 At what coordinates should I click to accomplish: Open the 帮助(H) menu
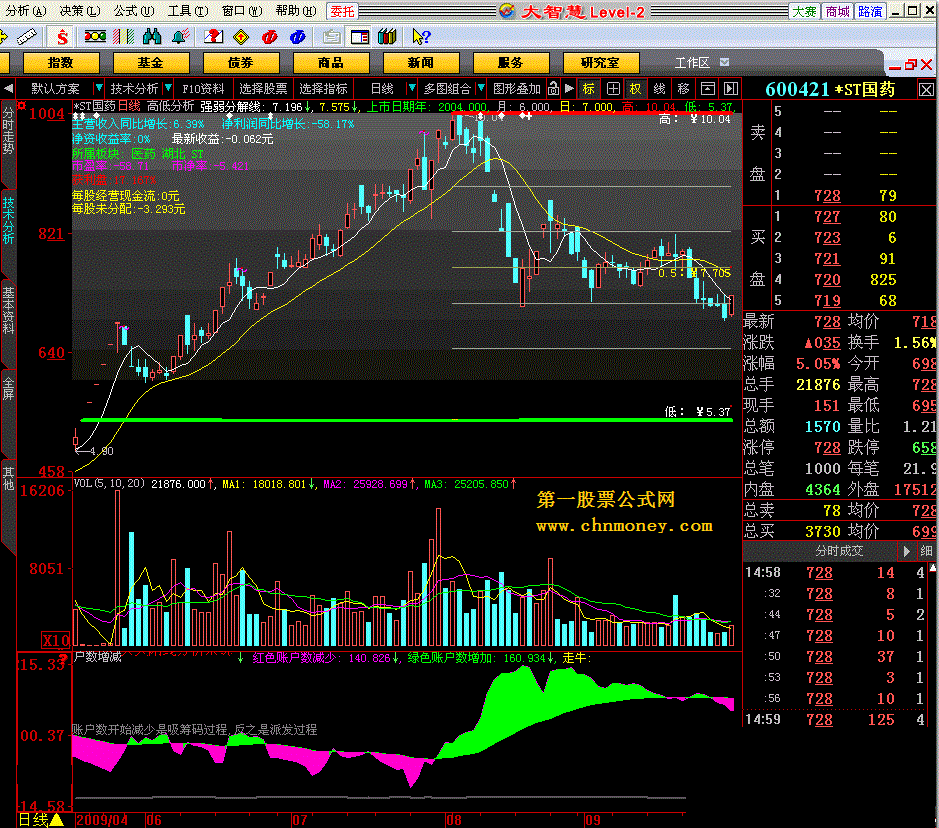(295, 11)
